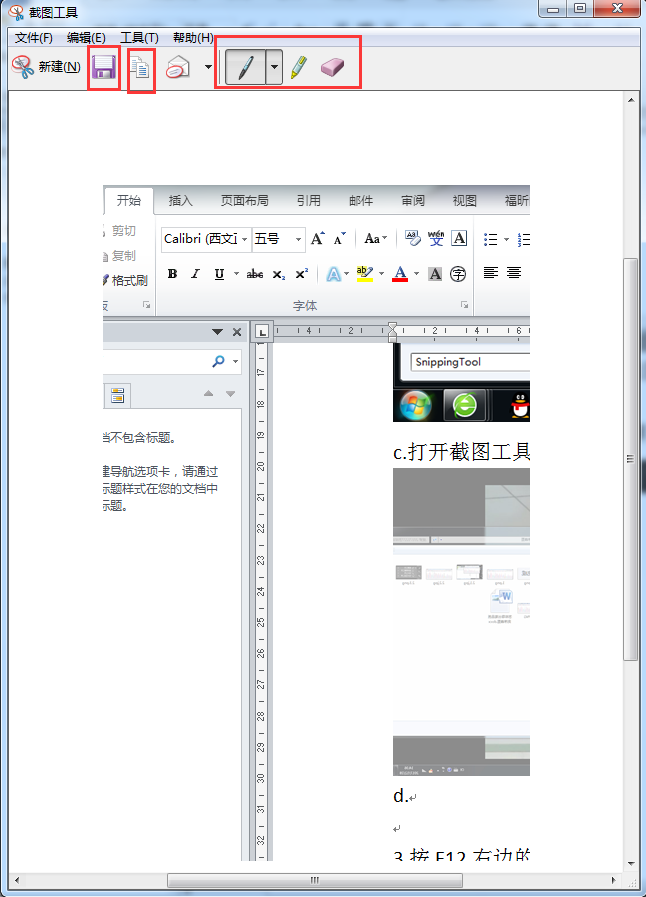646x897 pixels.
Task: Select the yellow Highlighter tool
Action: point(299,68)
